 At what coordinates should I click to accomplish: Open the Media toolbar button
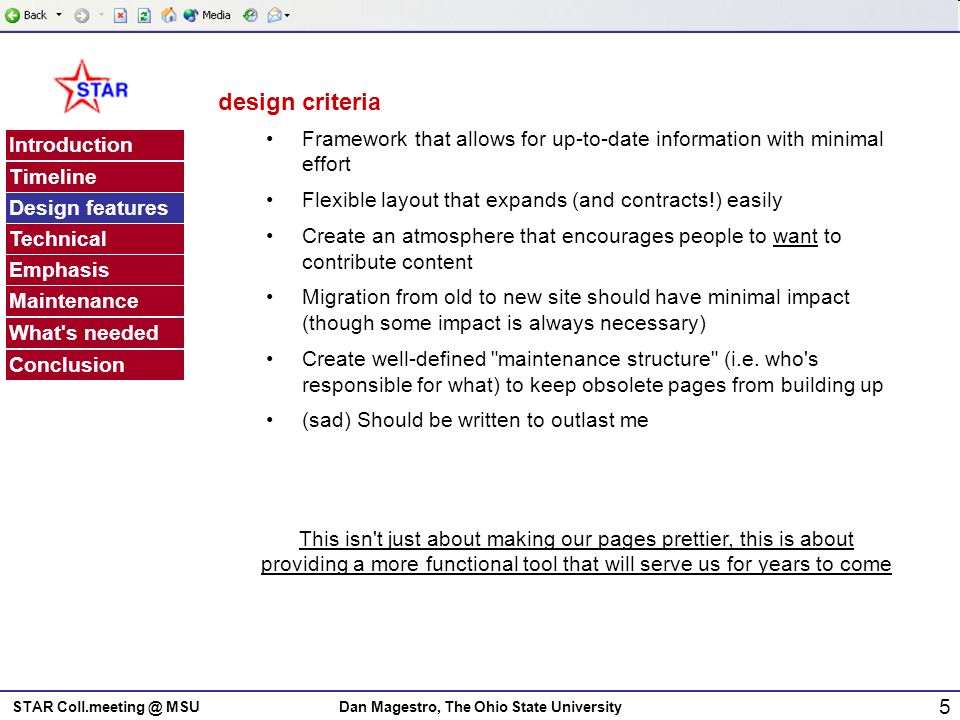(207, 15)
